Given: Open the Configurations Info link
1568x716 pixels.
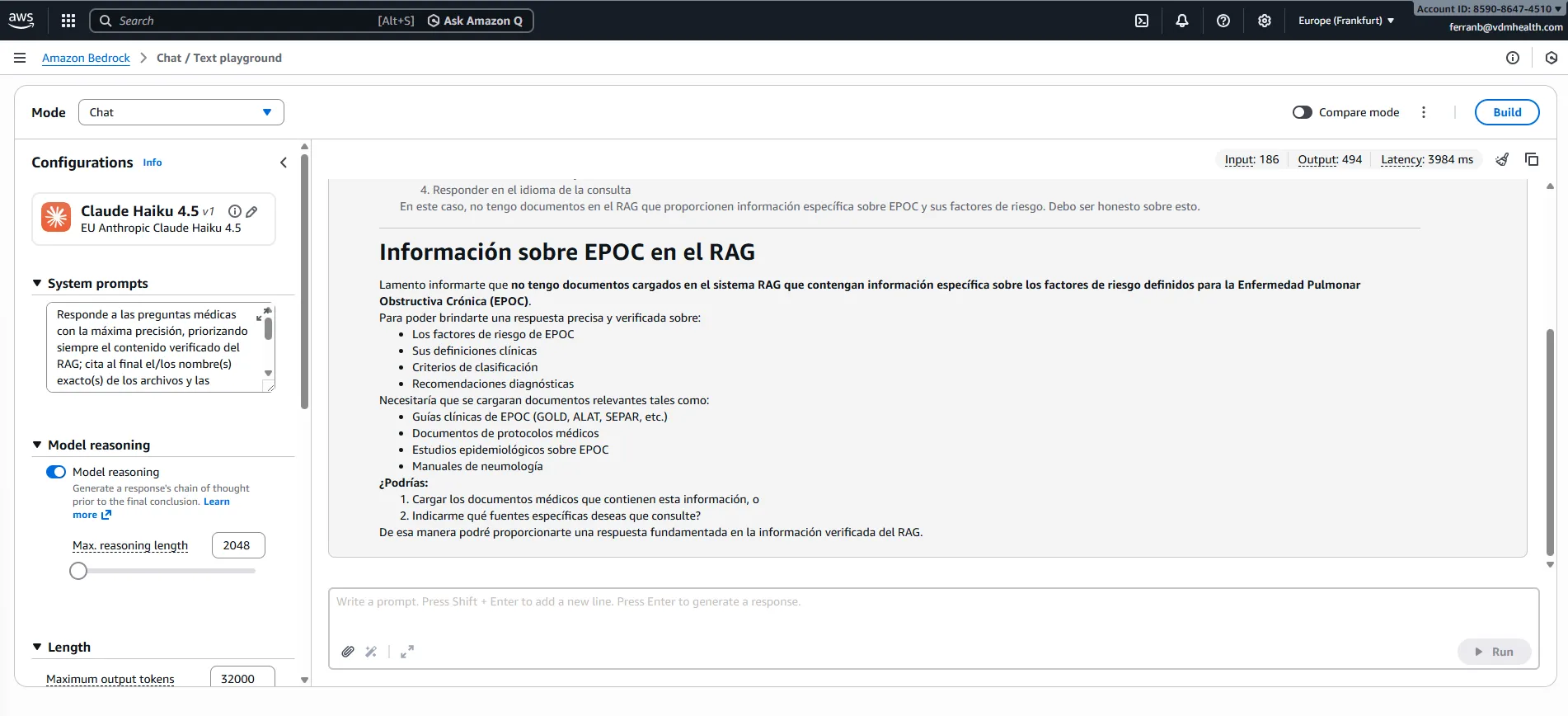Looking at the screenshot, I should (153, 163).
